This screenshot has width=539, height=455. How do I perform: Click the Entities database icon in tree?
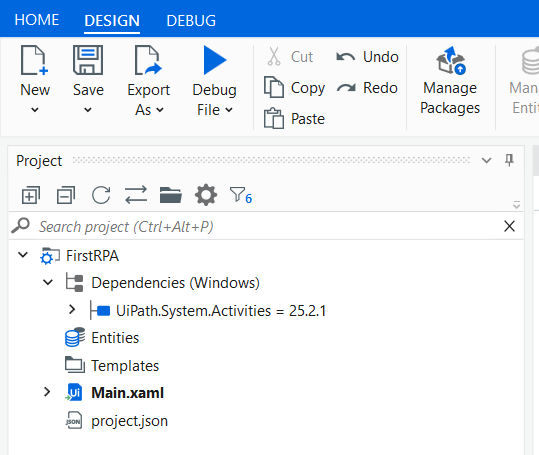[x=75, y=337]
